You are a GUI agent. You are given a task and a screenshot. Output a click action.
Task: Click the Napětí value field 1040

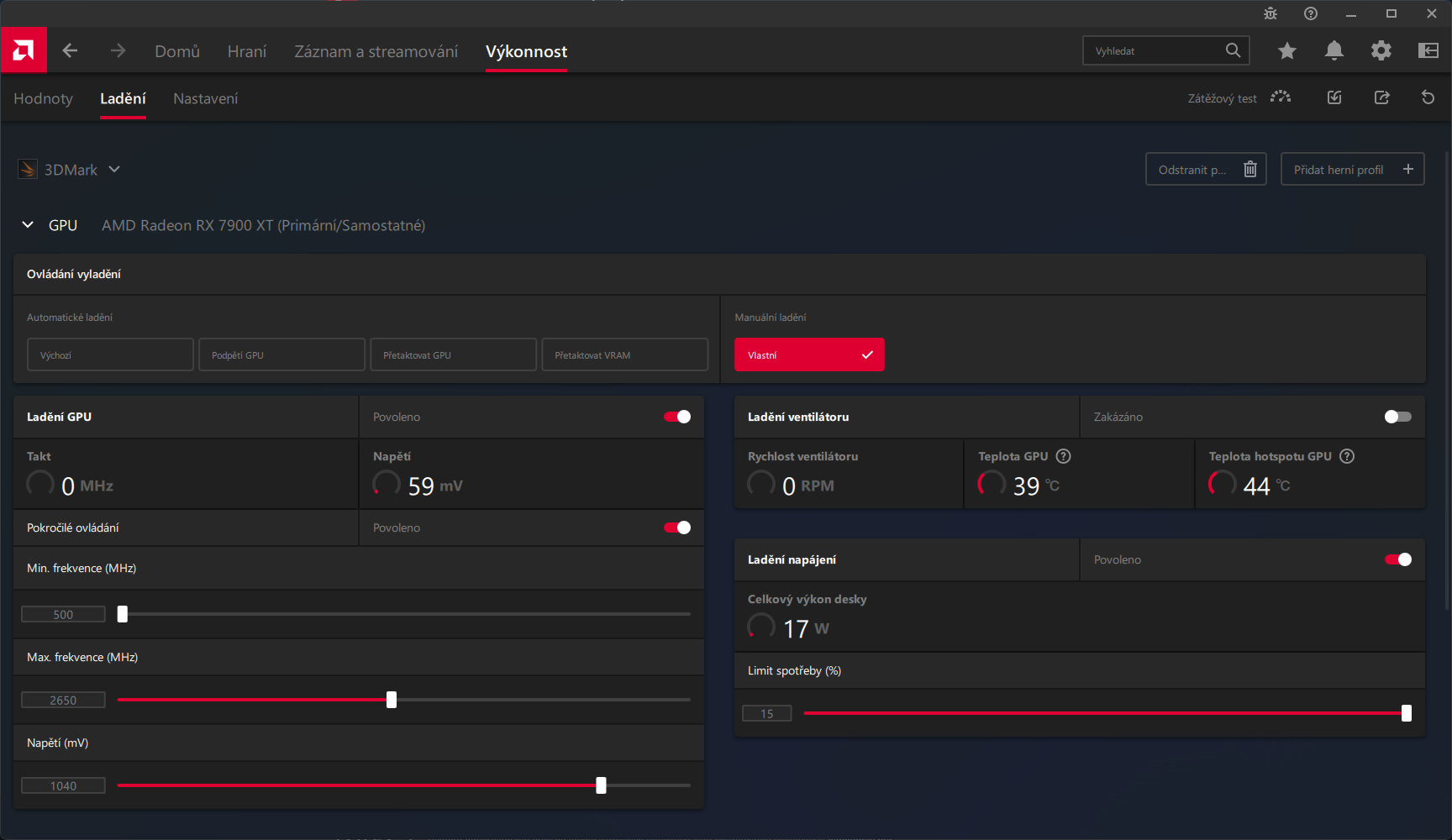pos(63,785)
